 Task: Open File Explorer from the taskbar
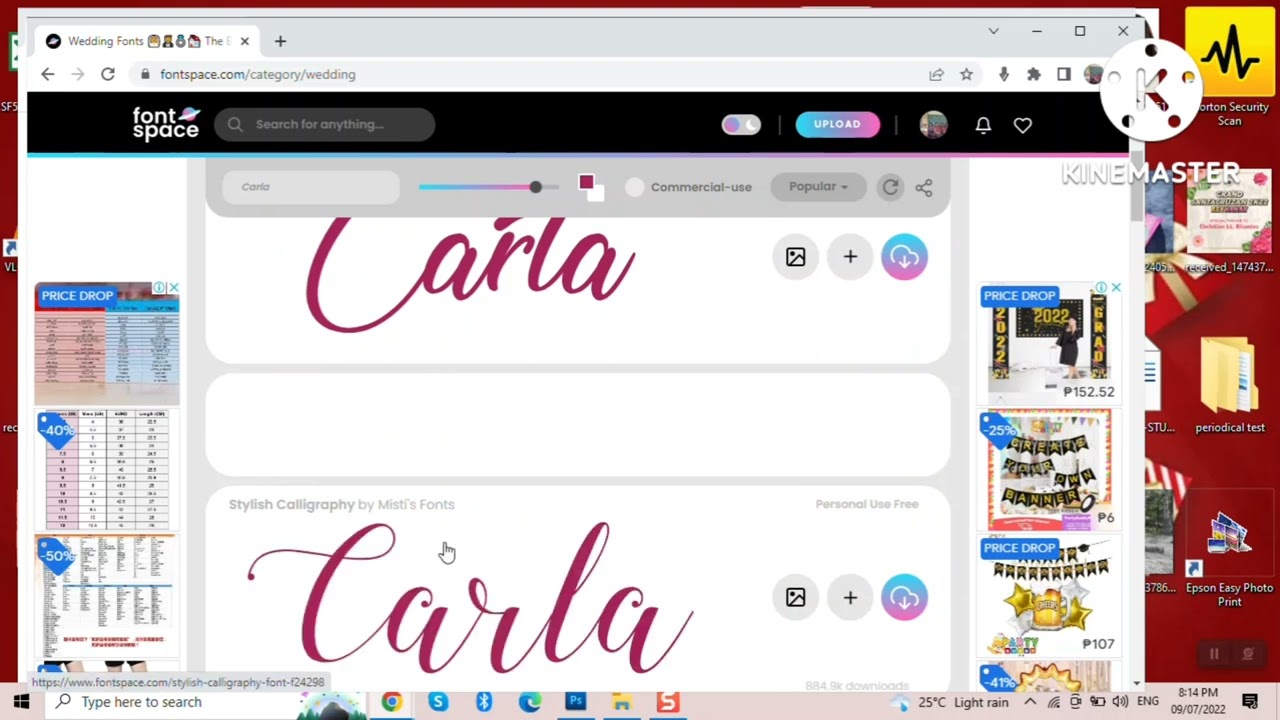[x=622, y=702]
